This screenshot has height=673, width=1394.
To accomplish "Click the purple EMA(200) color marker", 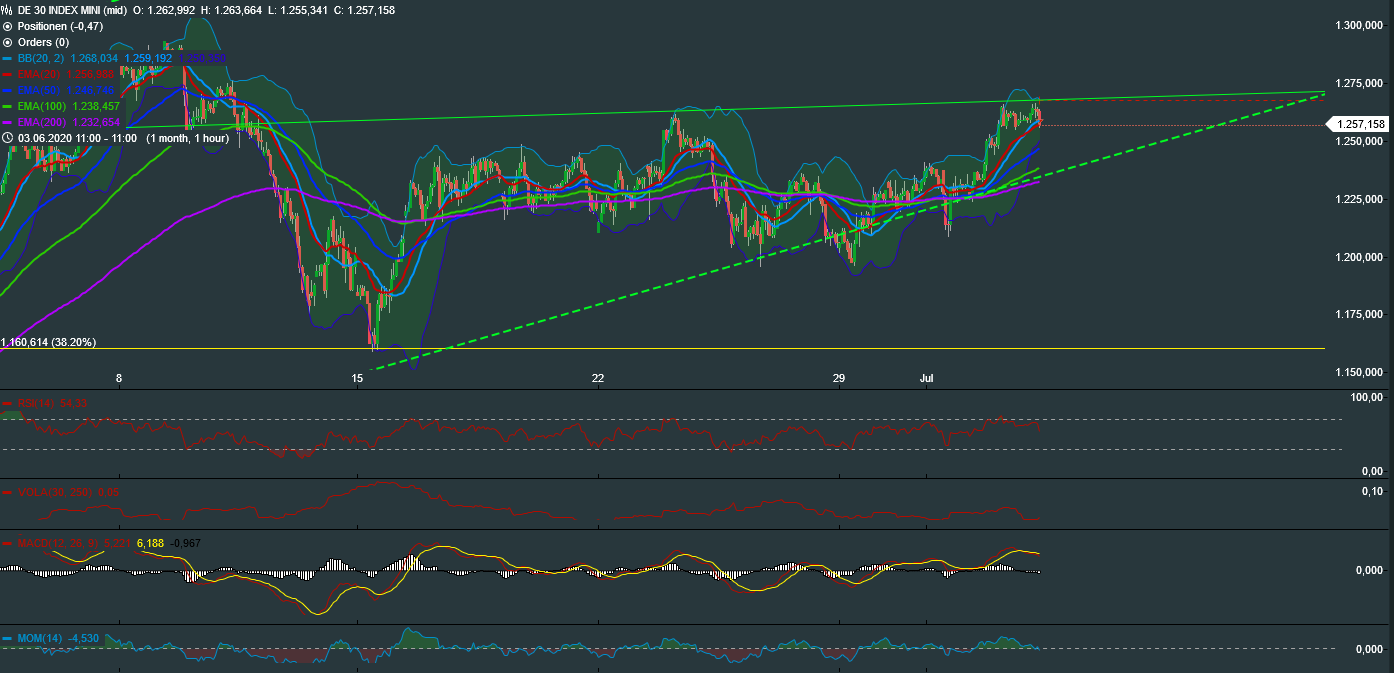I will point(6,122).
